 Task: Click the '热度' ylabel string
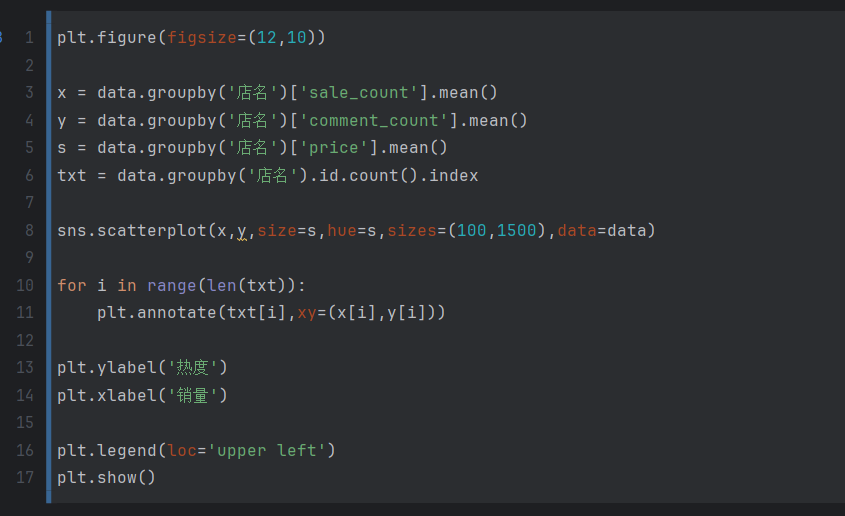(192, 368)
